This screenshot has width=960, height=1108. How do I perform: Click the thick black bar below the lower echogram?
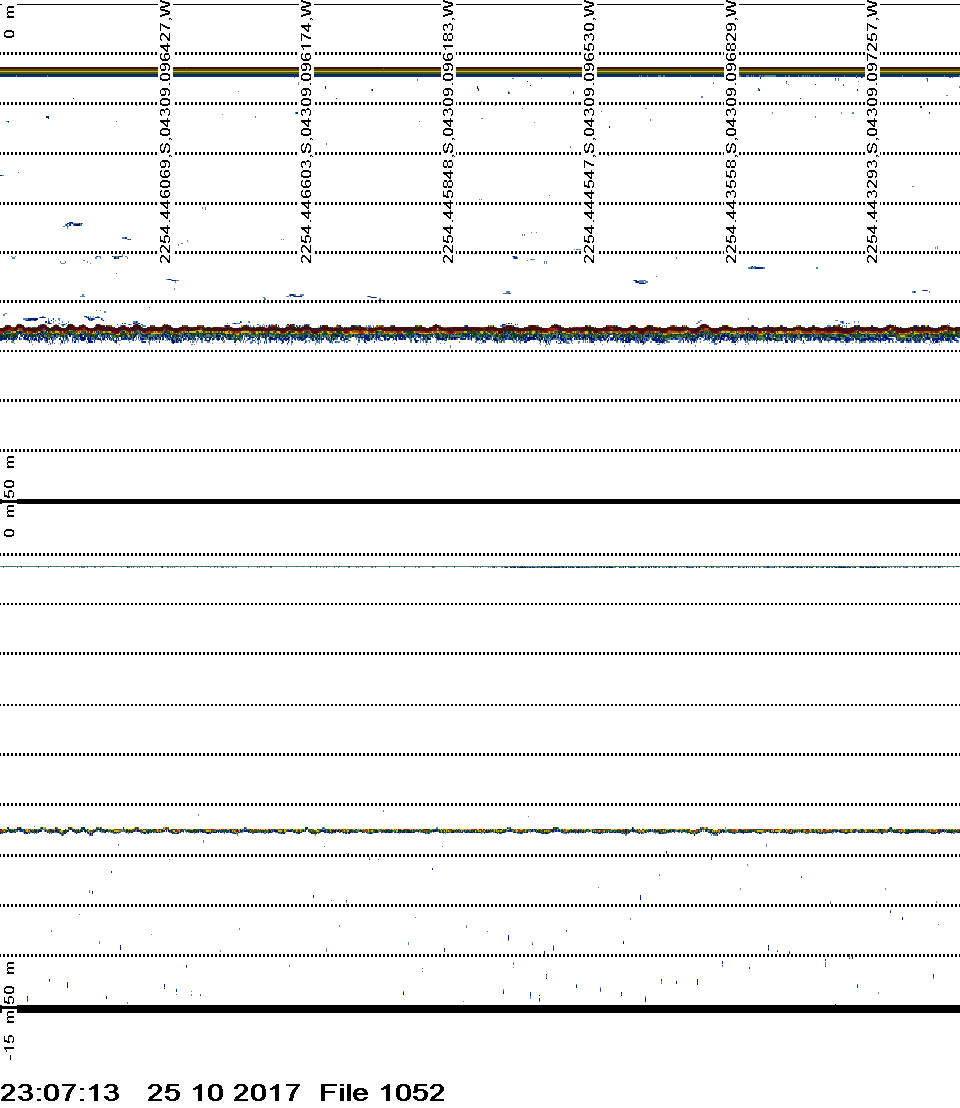click(480, 1008)
